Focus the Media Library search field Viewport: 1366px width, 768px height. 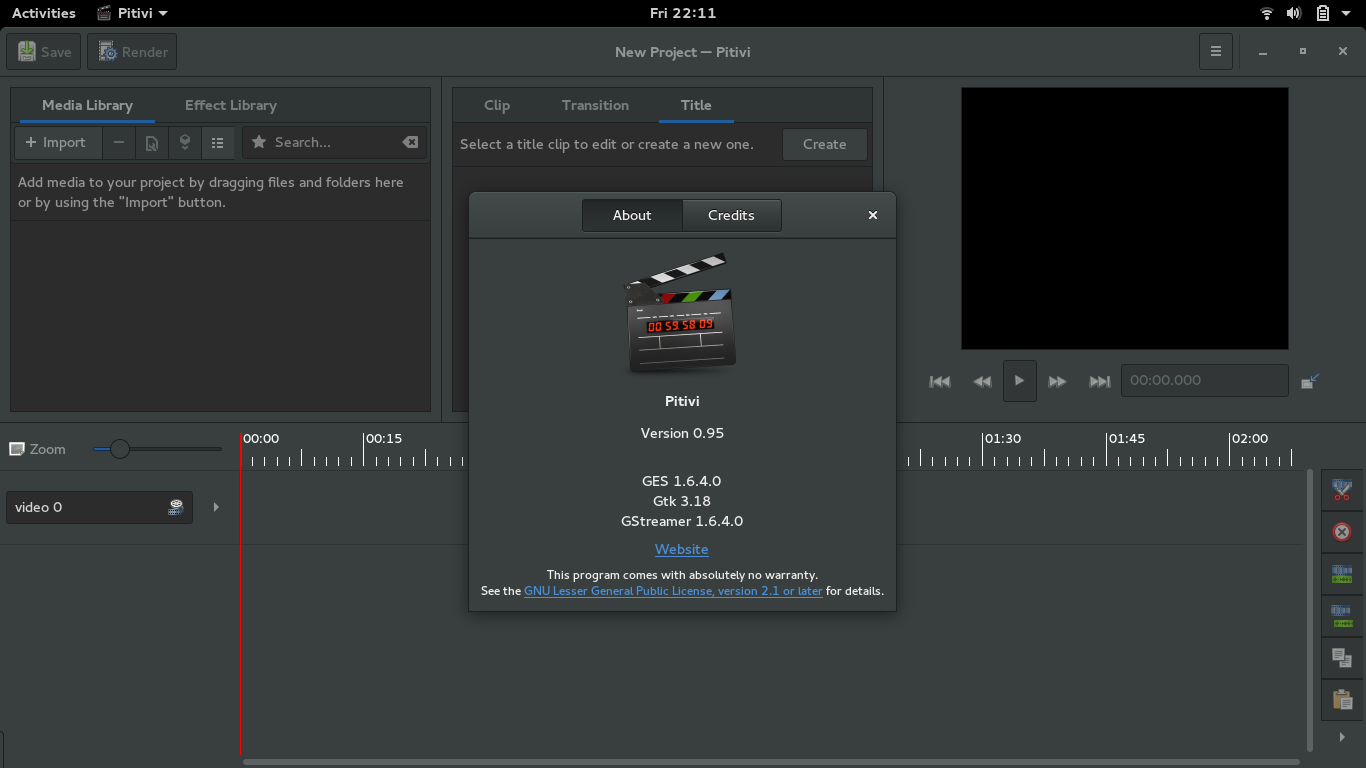334,143
